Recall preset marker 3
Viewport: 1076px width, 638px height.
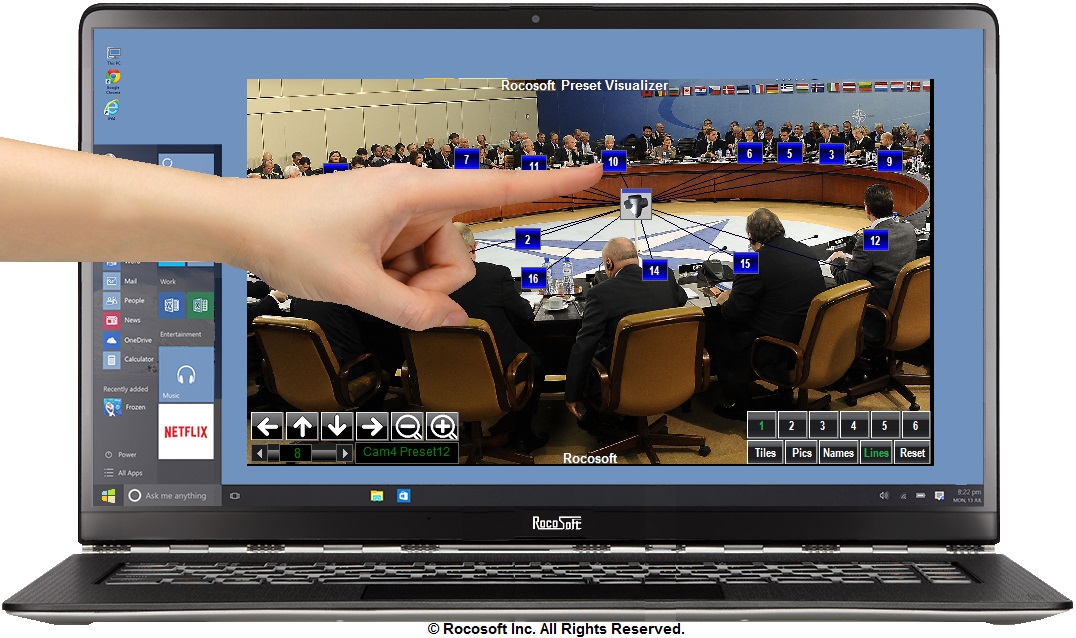tap(832, 154)
